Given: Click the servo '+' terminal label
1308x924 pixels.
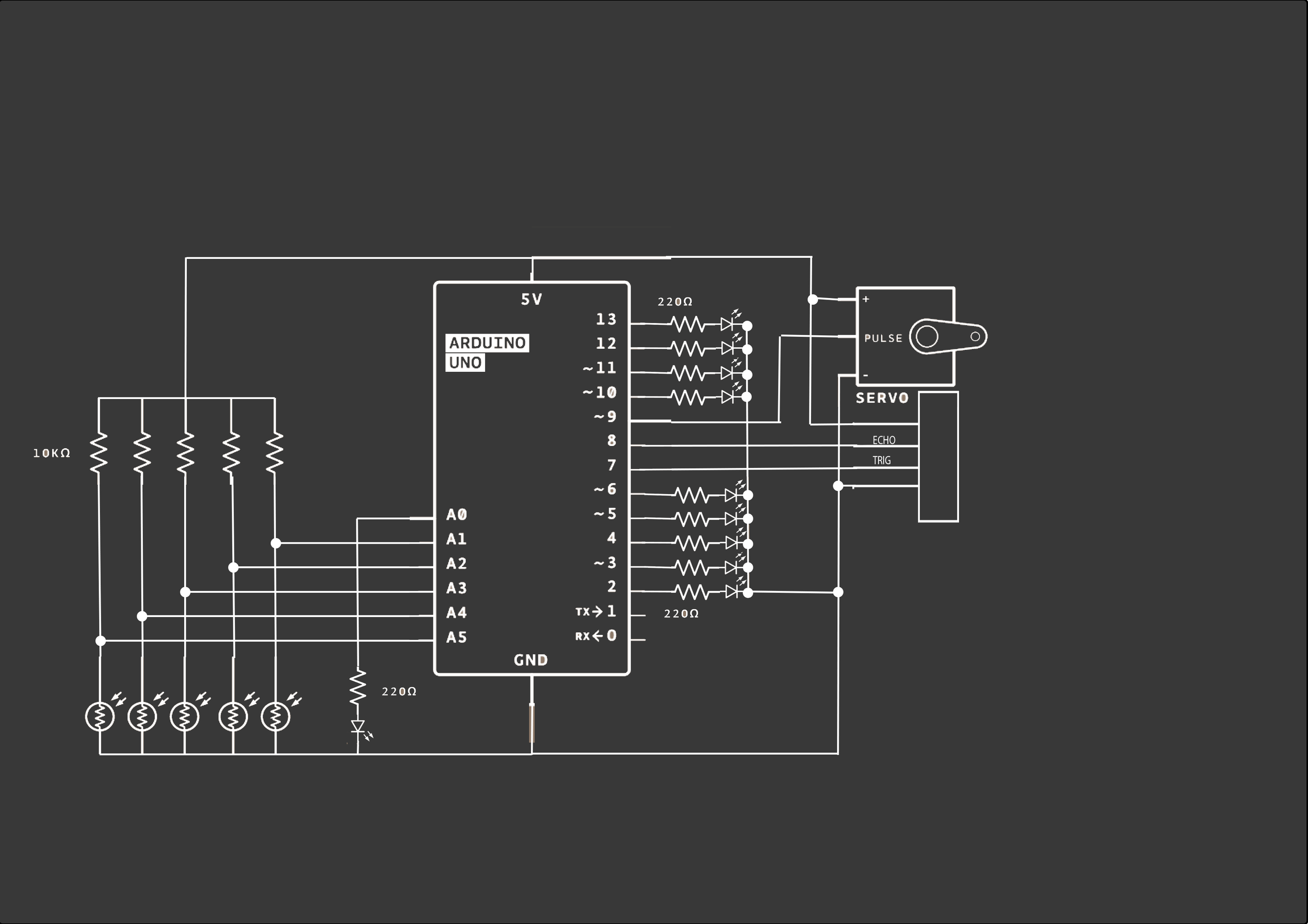Looking at the screenshot, I should pos(866,299).
